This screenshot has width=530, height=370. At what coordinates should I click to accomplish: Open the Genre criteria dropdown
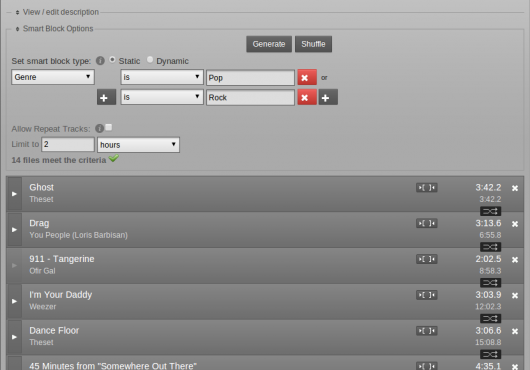tap(53, 77)
